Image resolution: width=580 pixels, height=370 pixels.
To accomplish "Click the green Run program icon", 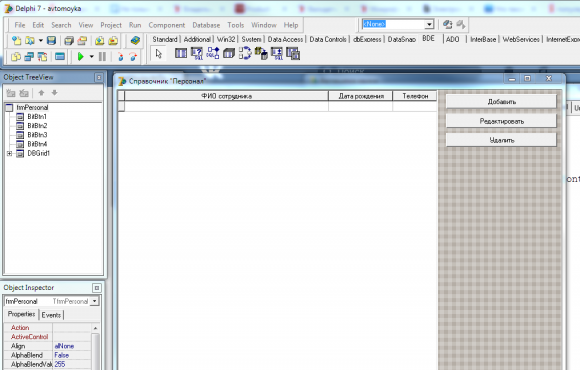I will click(x=80, y=57).
